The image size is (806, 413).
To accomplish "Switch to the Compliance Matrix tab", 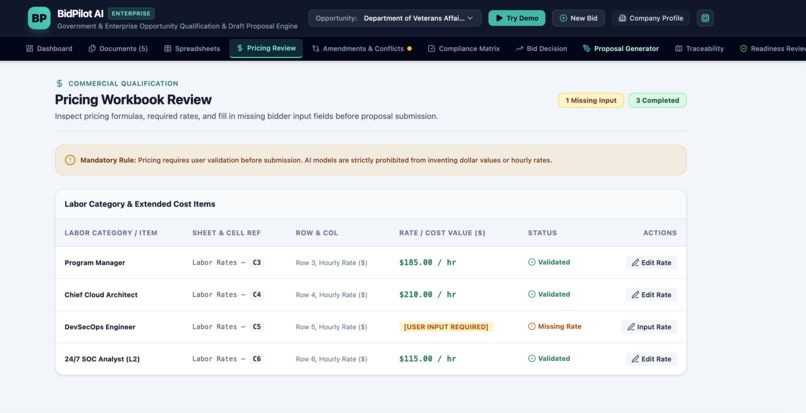I will click(x=463, y=48).
